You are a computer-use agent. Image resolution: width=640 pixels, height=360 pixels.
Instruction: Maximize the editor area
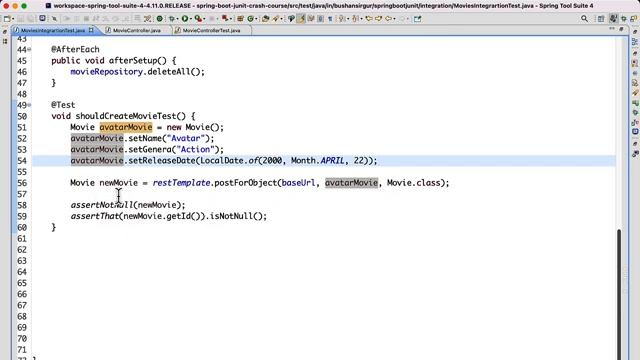tap(622, 29)
